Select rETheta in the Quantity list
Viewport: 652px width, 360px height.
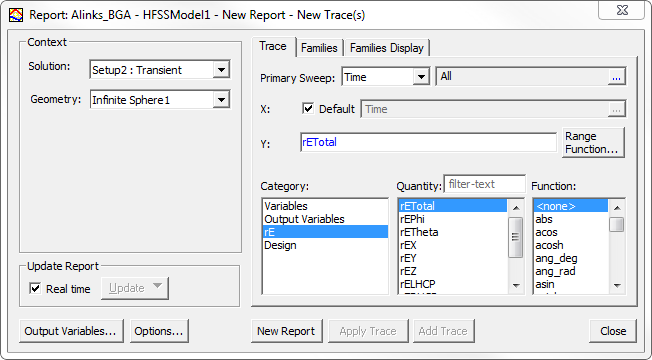pos(453,232)
